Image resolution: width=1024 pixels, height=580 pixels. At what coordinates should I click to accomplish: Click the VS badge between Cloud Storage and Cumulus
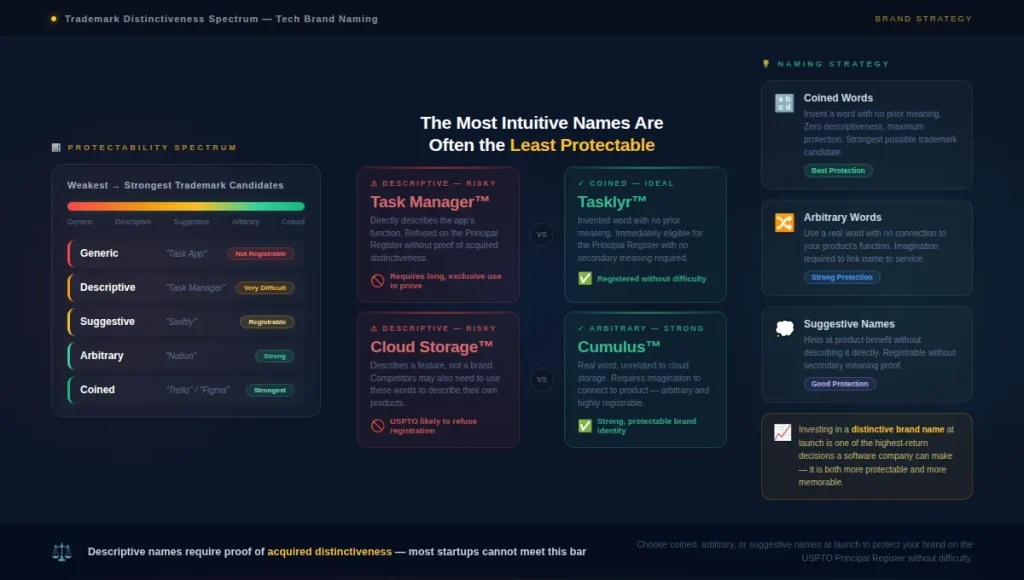tap(541, 379)
